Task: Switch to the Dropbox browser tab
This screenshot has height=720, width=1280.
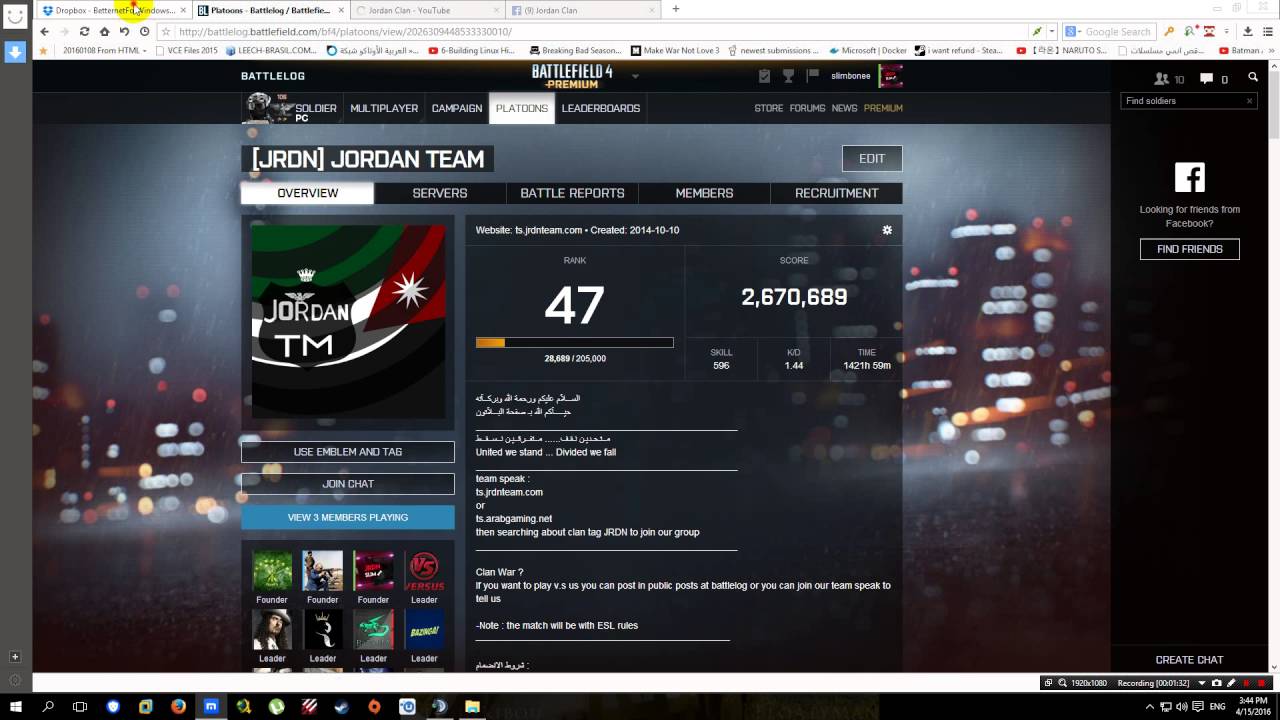Action: click(112, 10)
